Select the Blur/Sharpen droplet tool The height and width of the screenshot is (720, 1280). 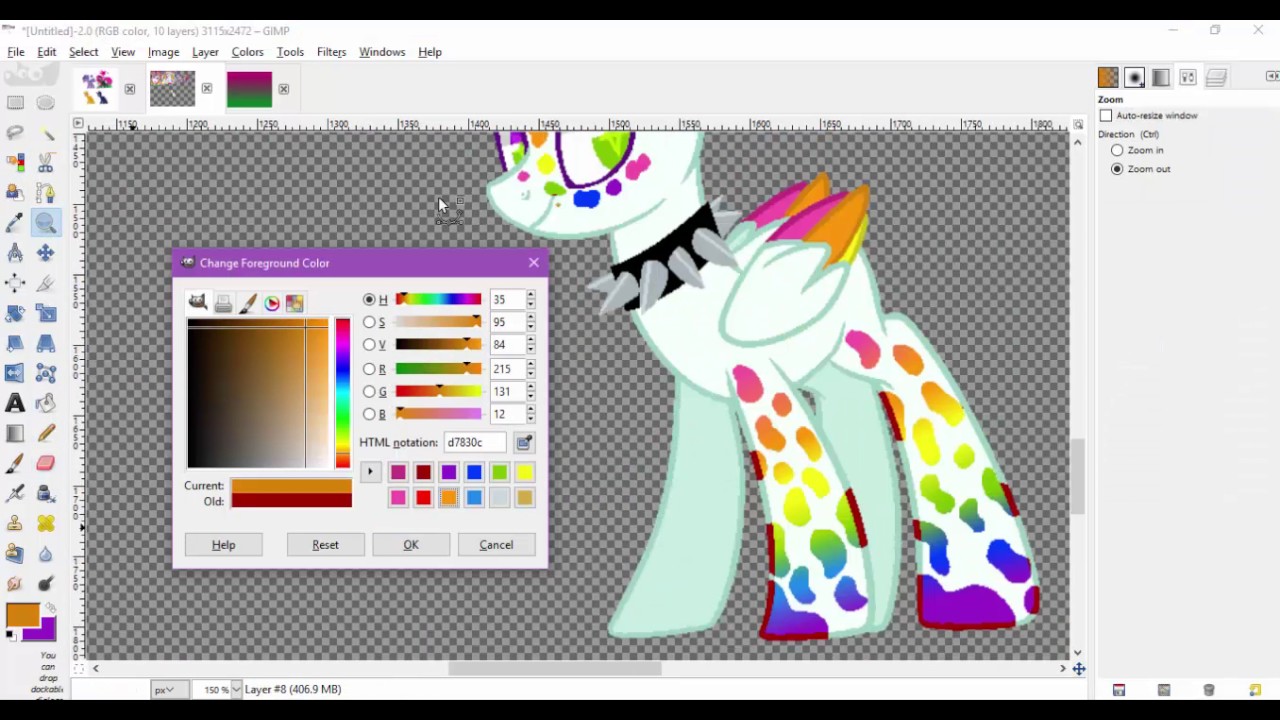coord(45,552)
